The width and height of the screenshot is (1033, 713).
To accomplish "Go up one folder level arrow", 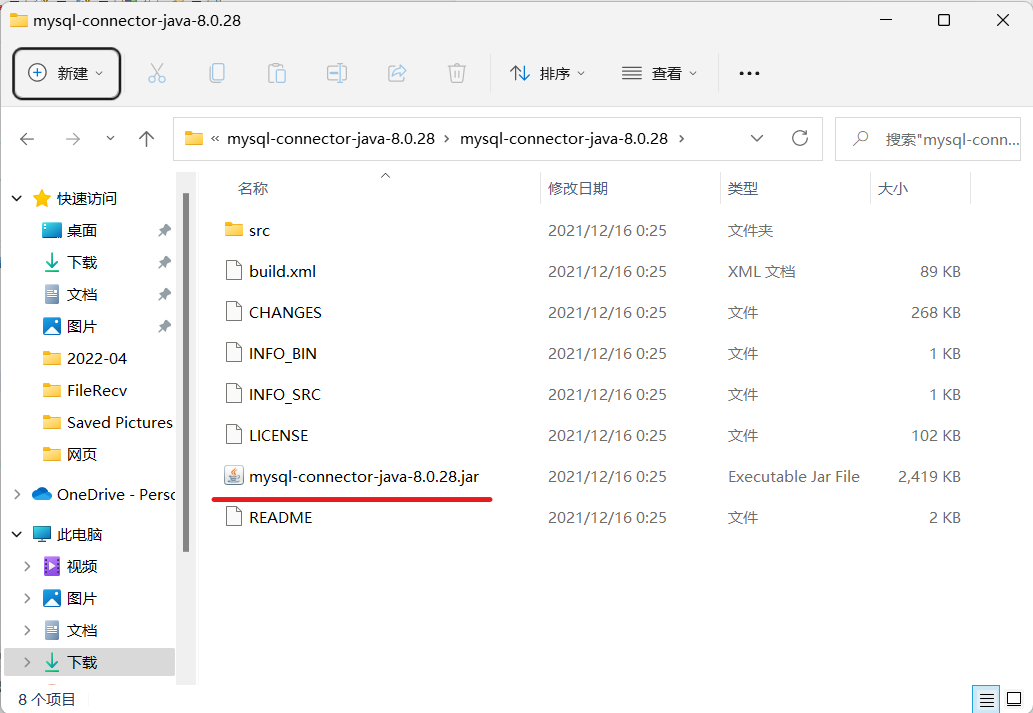I will tap(146, 138).
